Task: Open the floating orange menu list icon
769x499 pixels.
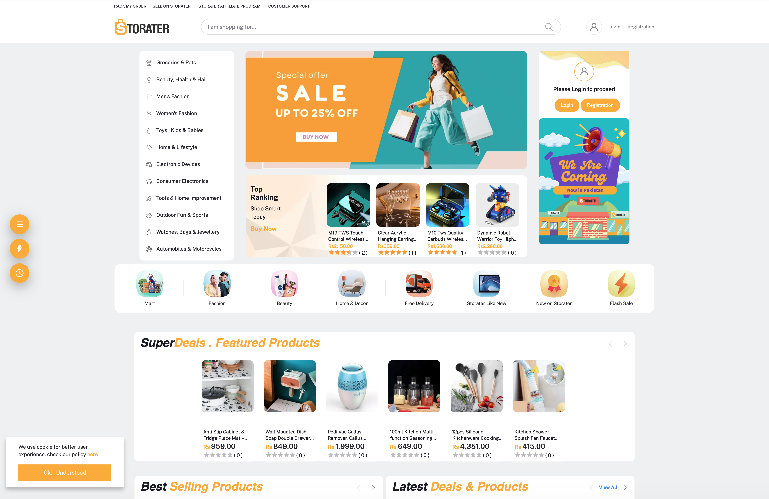Action: 20,224
